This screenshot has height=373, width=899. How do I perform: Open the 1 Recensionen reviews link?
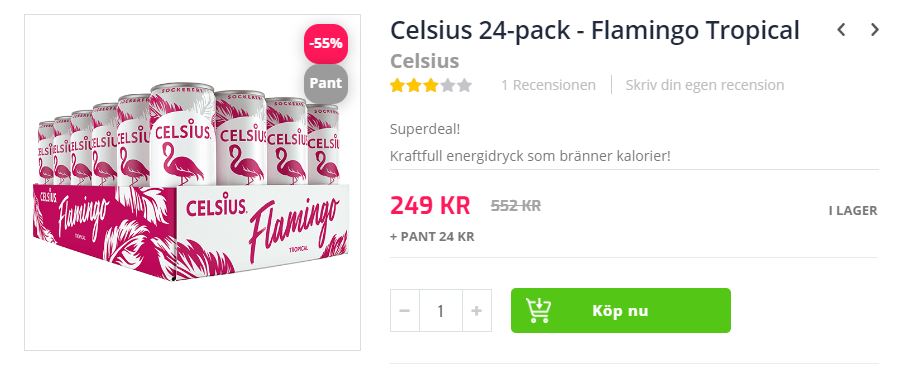point(548,85)
